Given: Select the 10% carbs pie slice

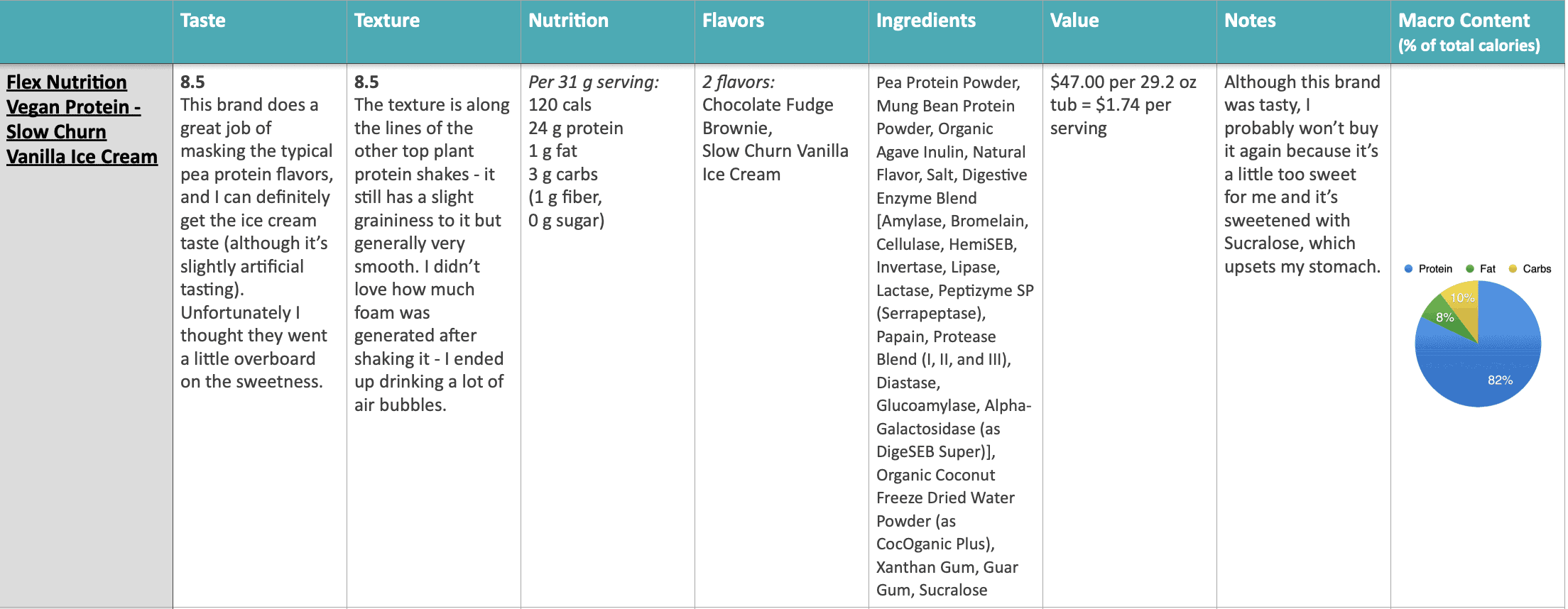Looking at the screenshot, I should [1463, 302].
